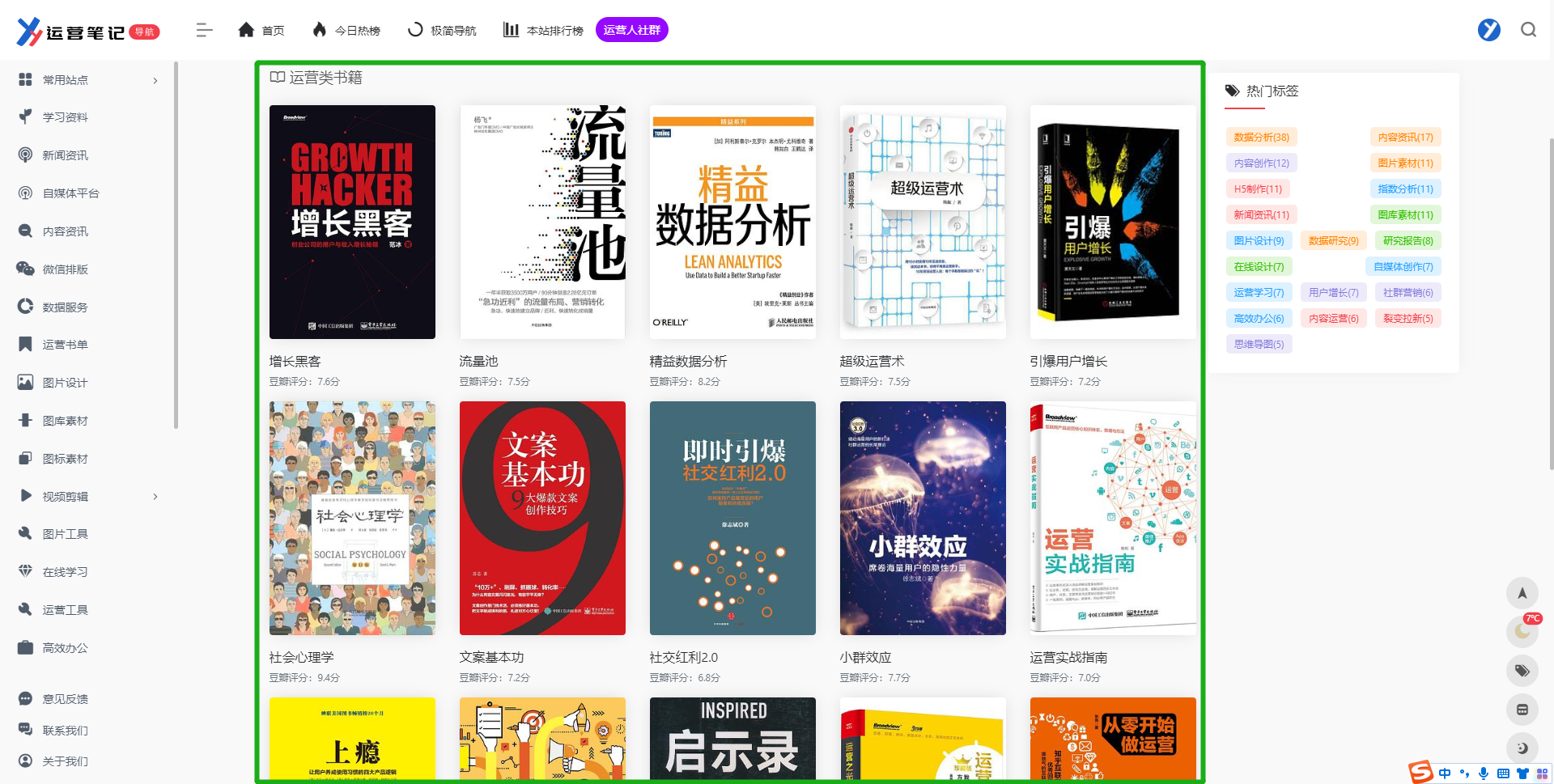Open the 启示录 INSPIRED book cover
The width and height of the screenshot is (1554, 784).
point(732,739)
